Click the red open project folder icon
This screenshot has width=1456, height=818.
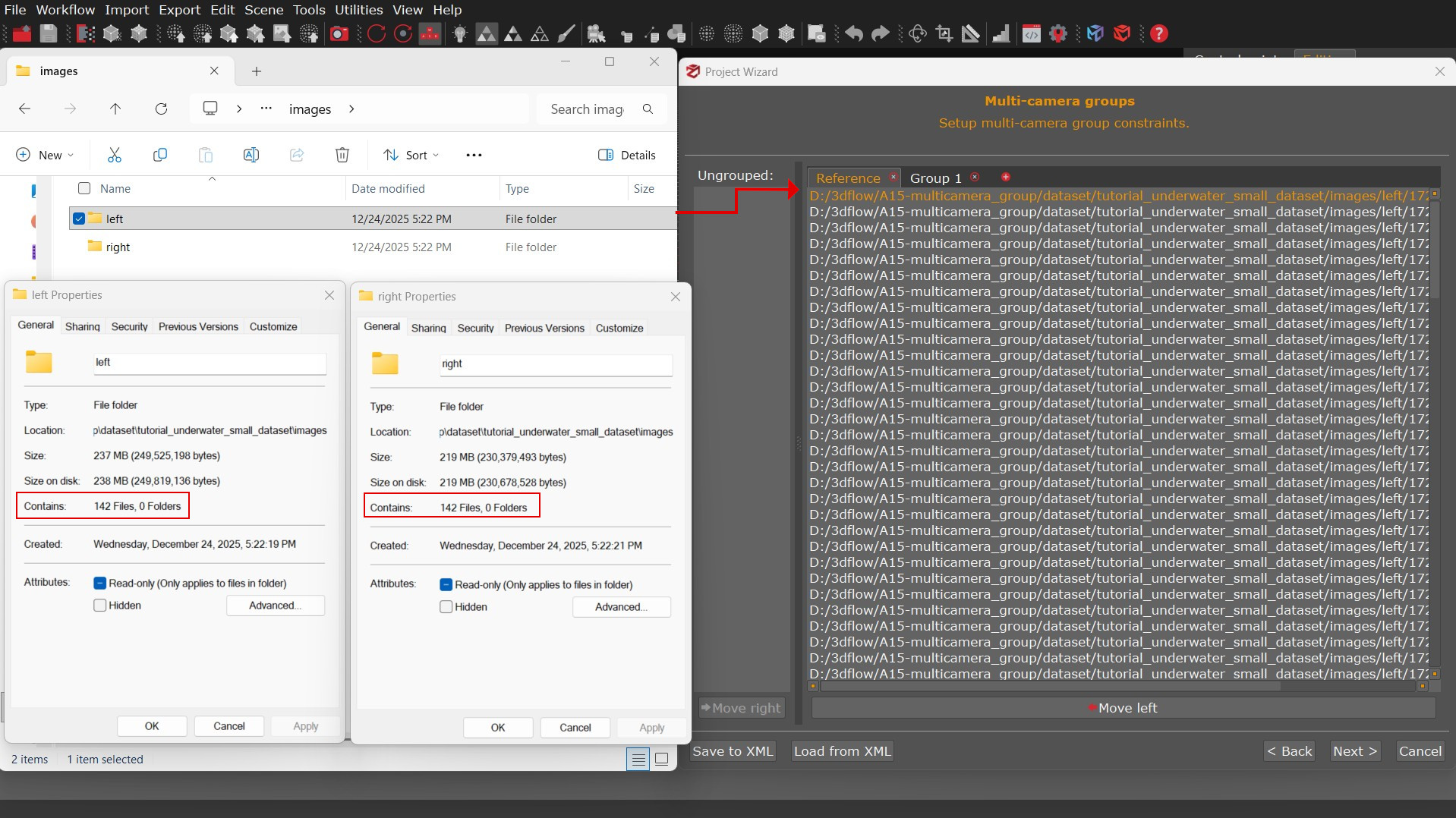(22, 33)
